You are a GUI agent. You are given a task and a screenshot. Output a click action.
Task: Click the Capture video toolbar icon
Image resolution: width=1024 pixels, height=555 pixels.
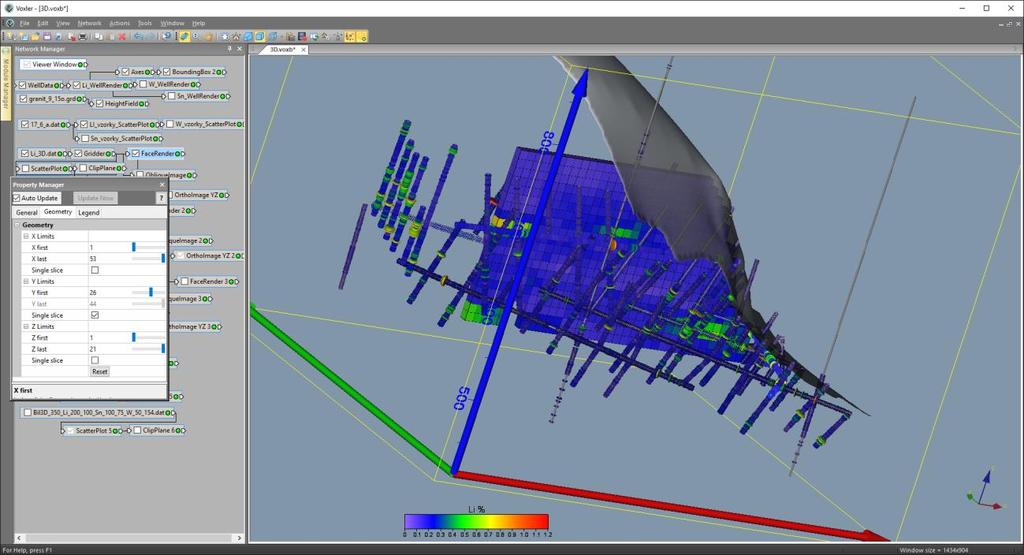pos(302,37)
